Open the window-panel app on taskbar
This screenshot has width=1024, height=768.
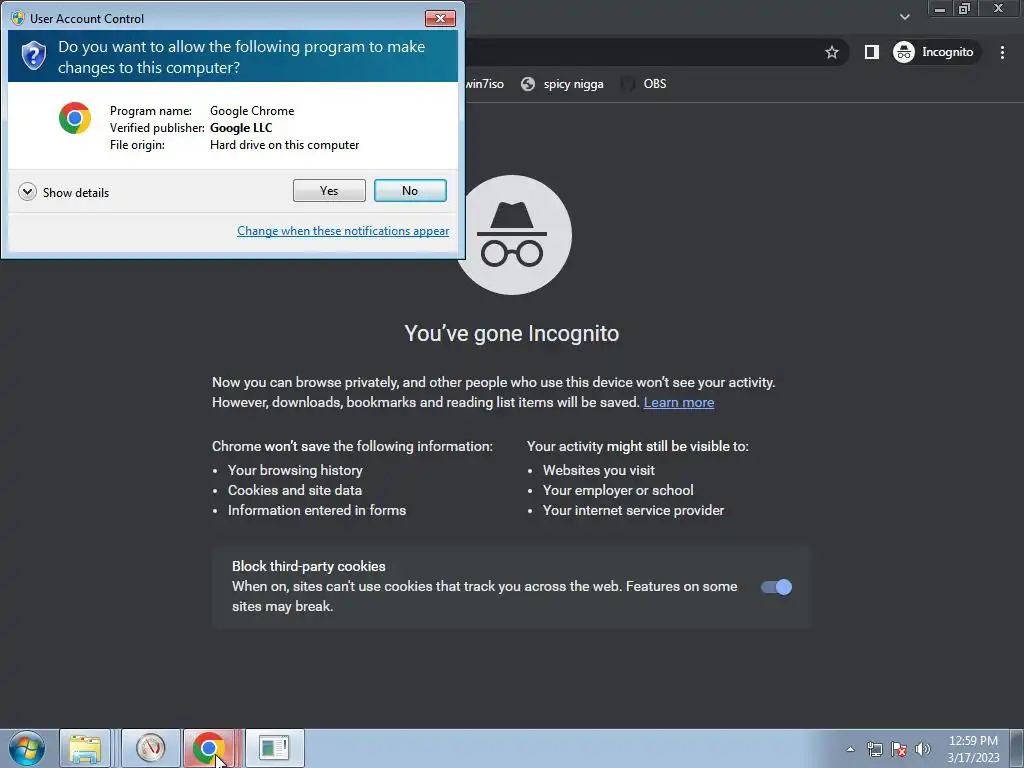click(x=274, y=748)
